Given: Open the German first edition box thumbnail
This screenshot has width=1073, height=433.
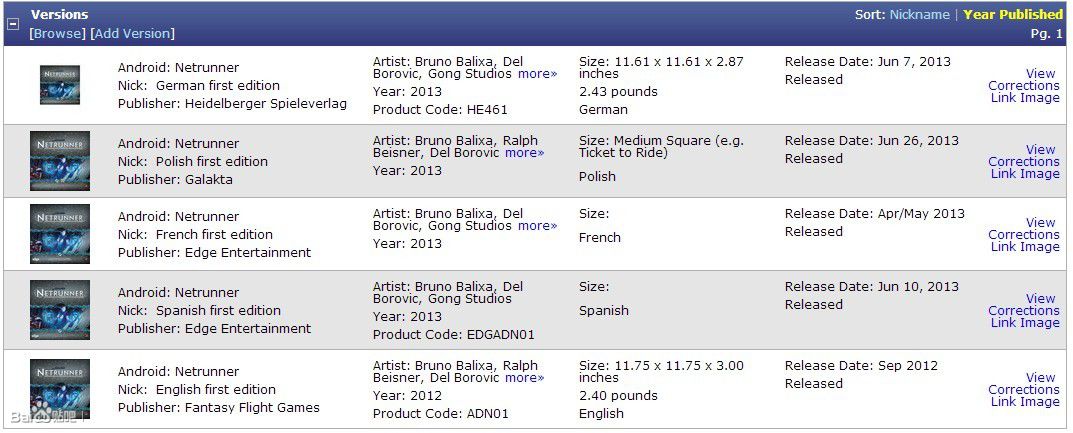Looking at the screenshot, I should point(60,85).
